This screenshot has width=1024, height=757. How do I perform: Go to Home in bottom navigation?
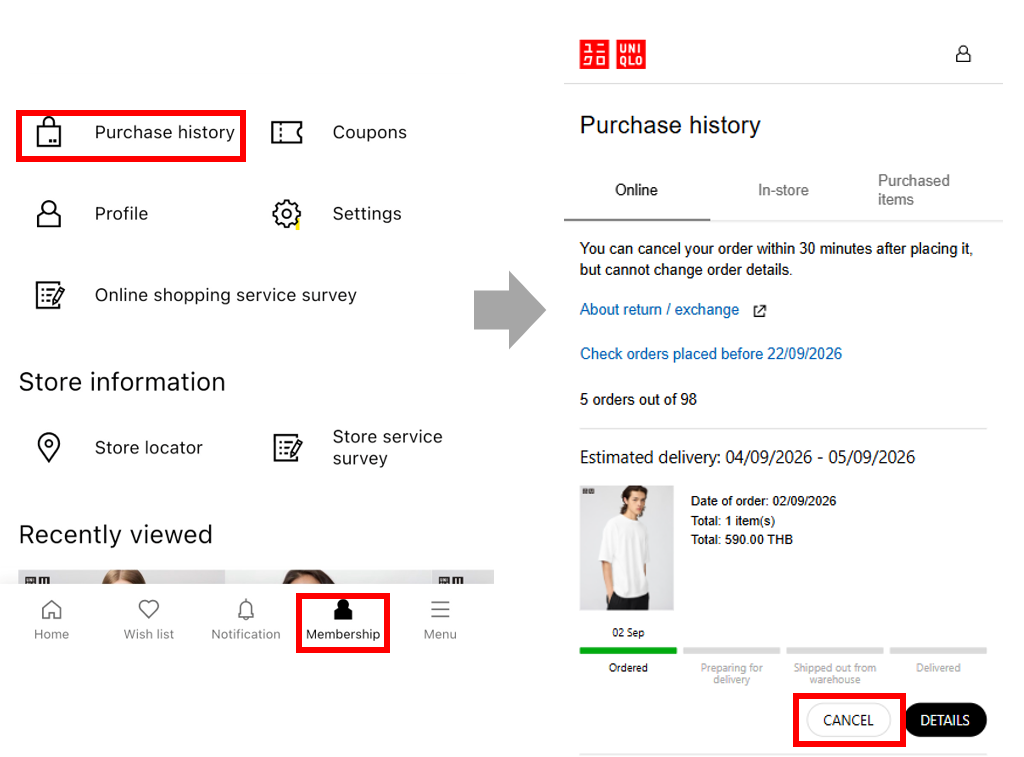52,620
